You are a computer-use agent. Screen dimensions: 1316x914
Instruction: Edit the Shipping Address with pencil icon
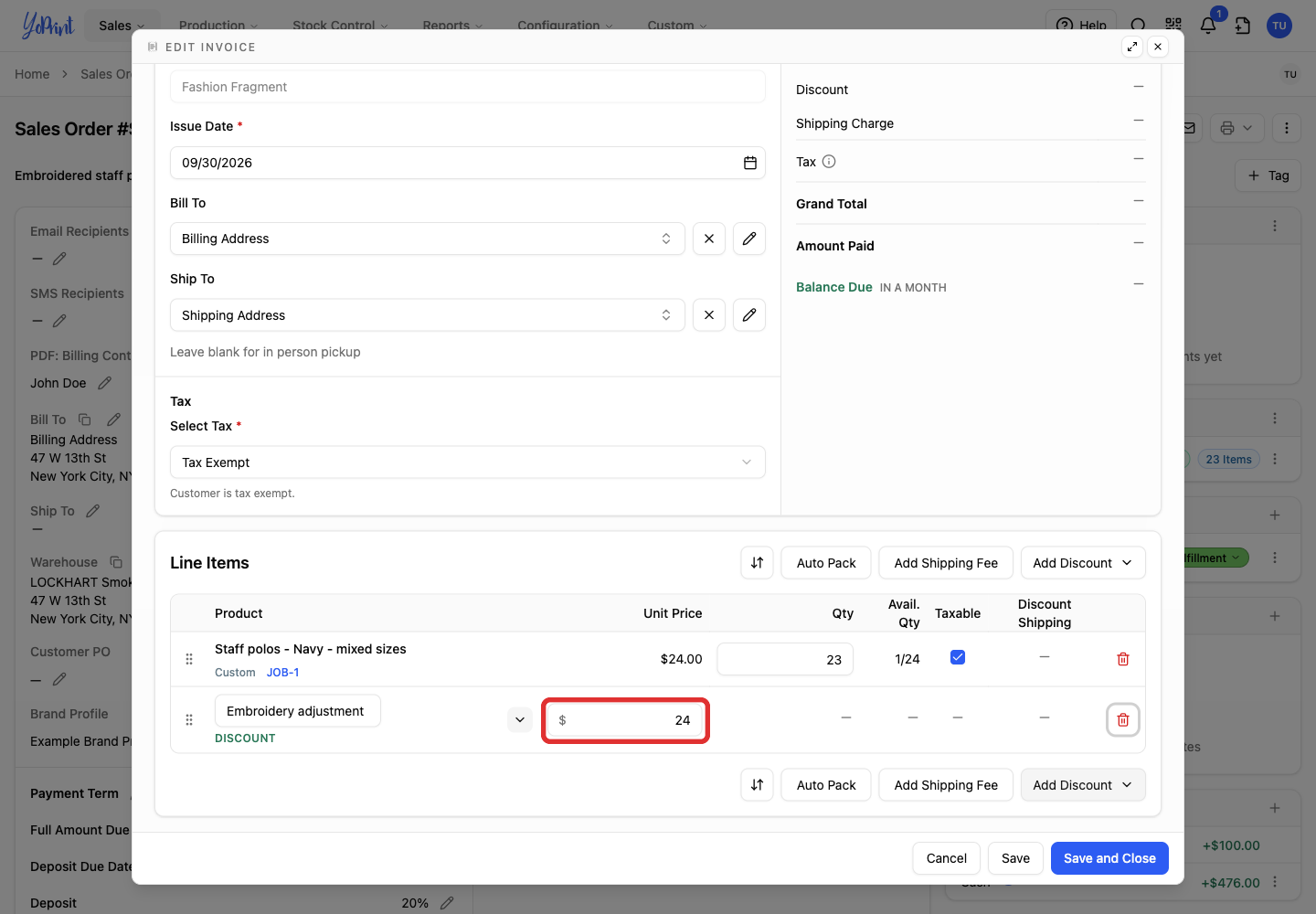pos(749,315)
